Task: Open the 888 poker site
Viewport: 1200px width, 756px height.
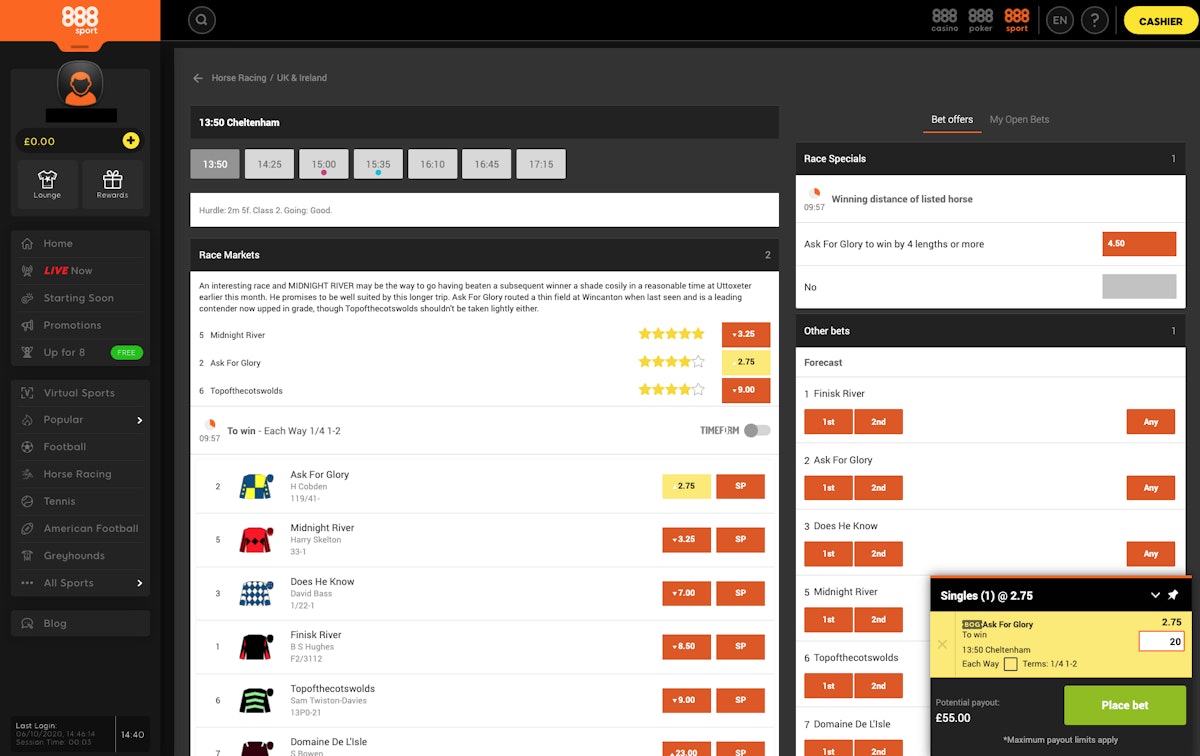Action: click(x=981, y=19)
